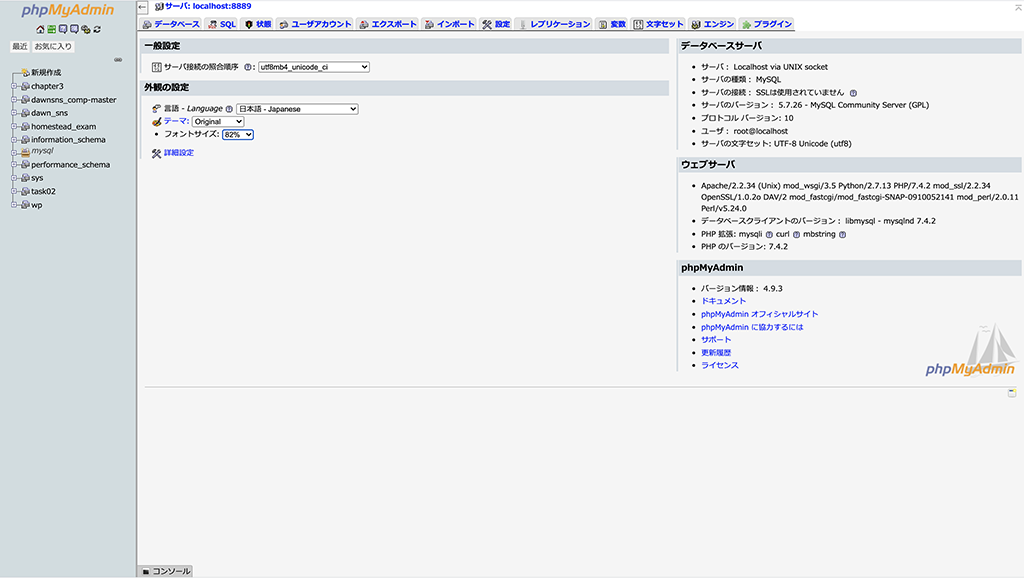The width and height of the screenshot is (1024, 578).
Task: Click the green Log out icon
Action: pos(52,29)
